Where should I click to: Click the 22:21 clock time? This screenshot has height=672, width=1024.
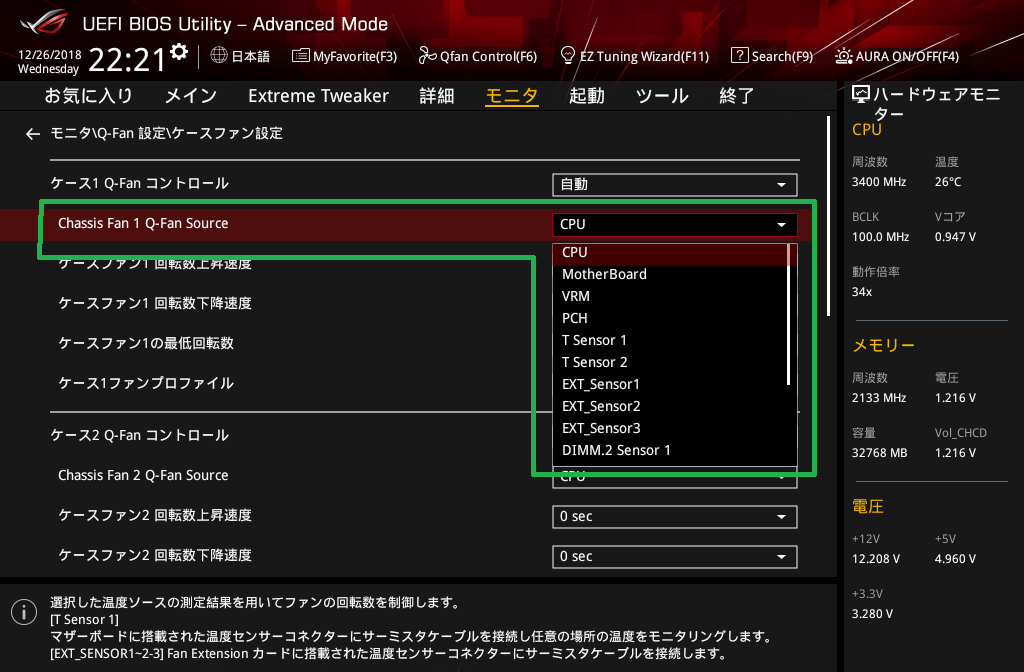[127, 60]
